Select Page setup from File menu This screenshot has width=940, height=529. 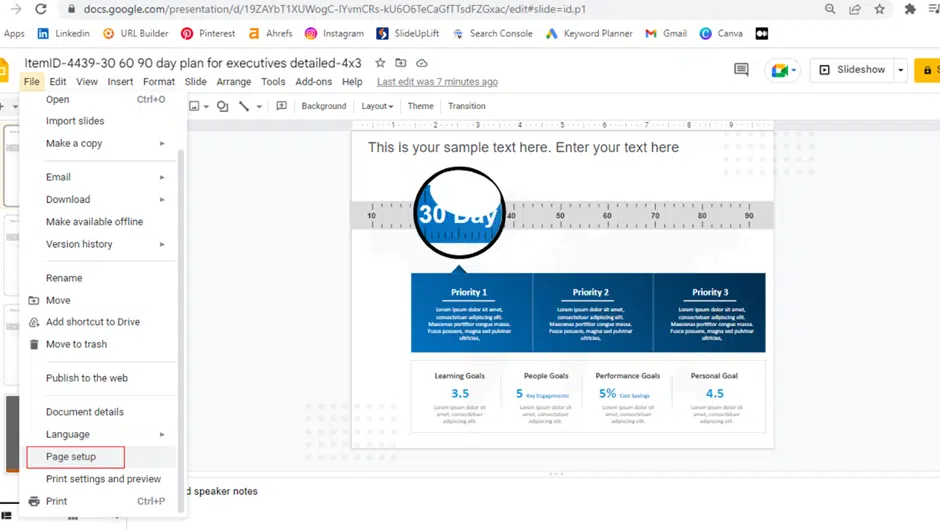[x=71, y=457]
